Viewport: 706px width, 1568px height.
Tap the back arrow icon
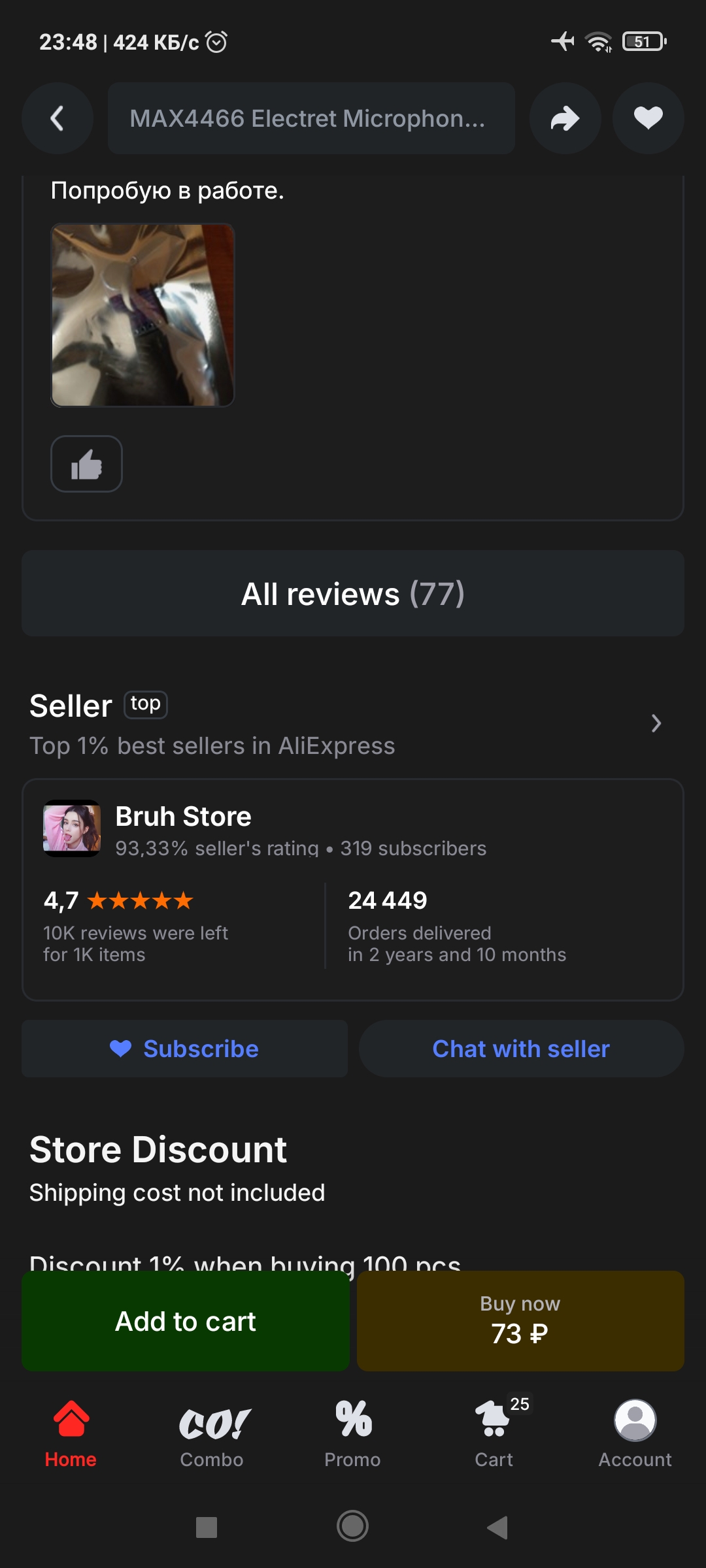click(58, 118)
